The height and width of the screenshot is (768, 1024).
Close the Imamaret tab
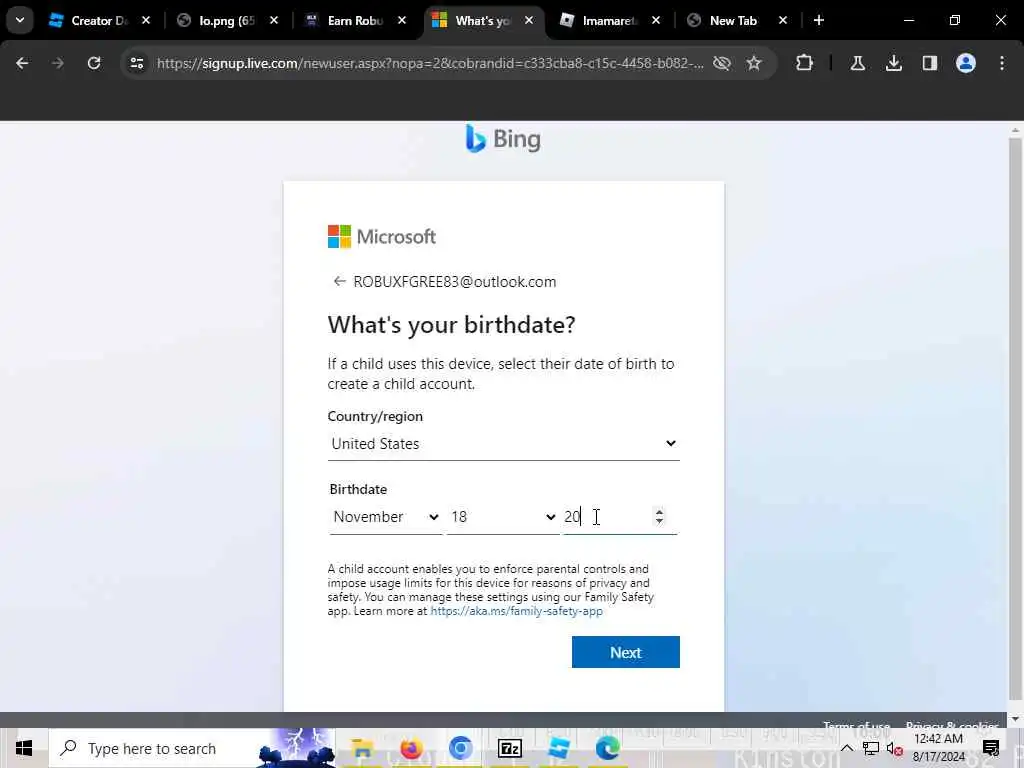point(656,21)
